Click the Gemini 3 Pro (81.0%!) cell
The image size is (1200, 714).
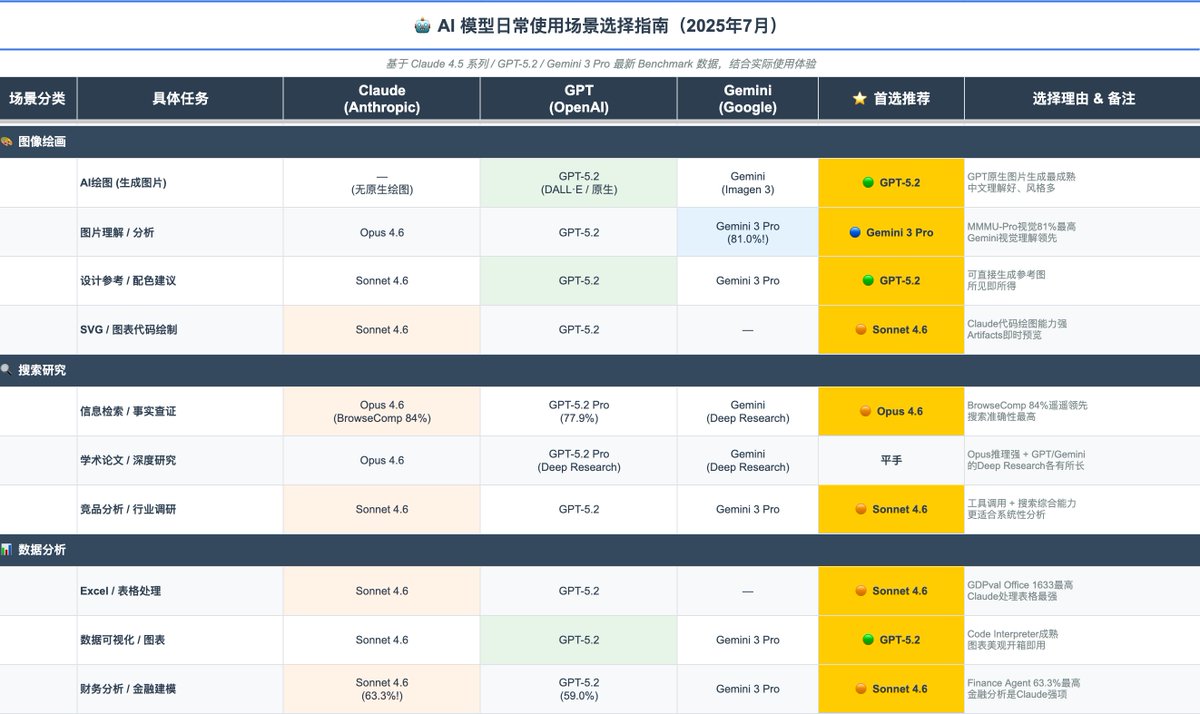[x=748, y=232]
